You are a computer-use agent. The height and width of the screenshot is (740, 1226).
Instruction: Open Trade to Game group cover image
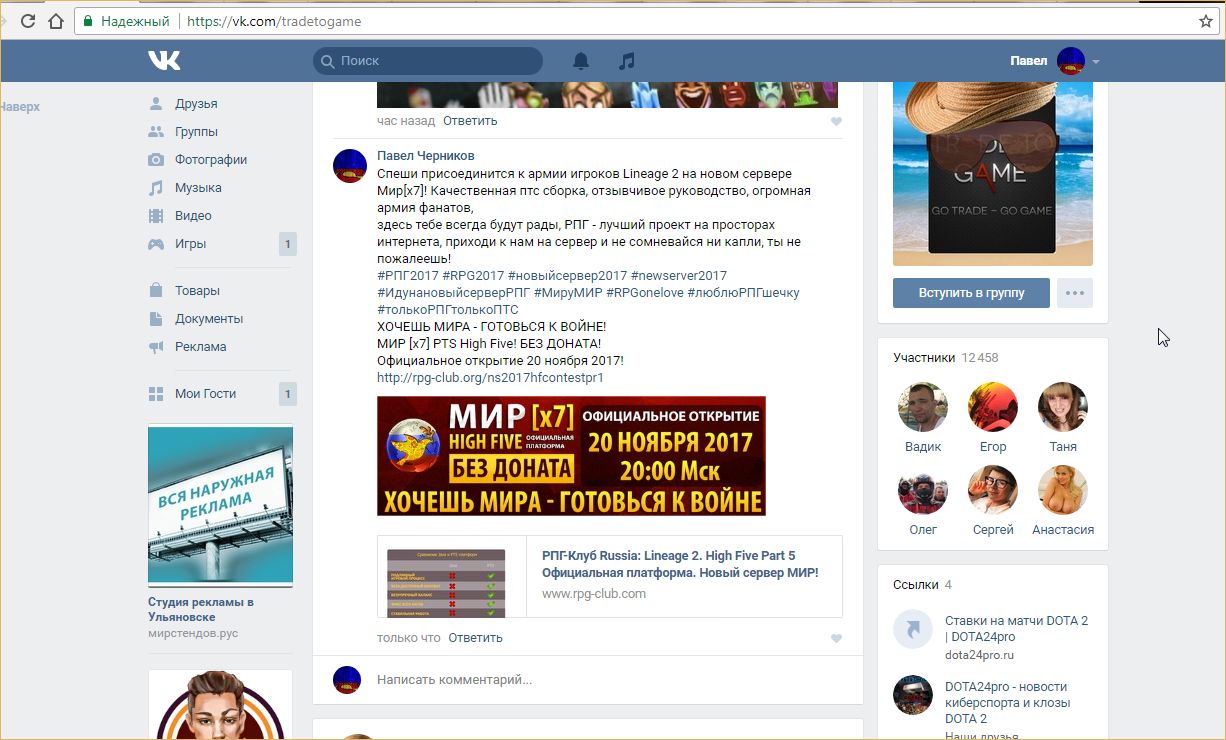pyautogui.click(x=993, y=174)
